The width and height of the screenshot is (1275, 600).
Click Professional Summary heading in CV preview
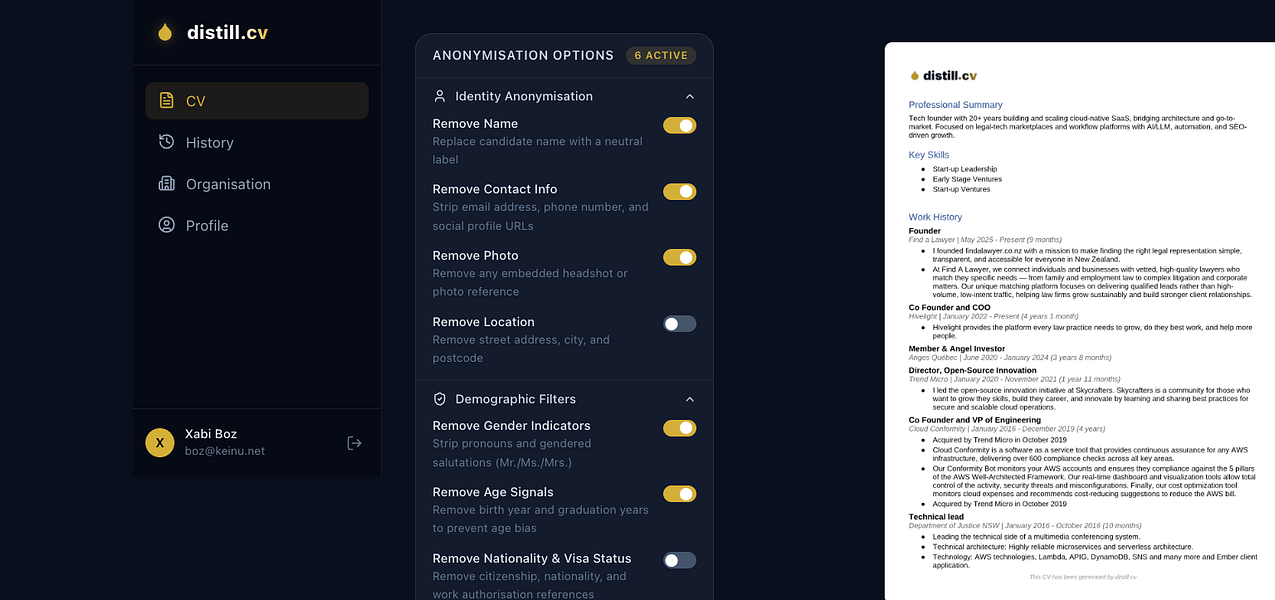coord(955,105)
